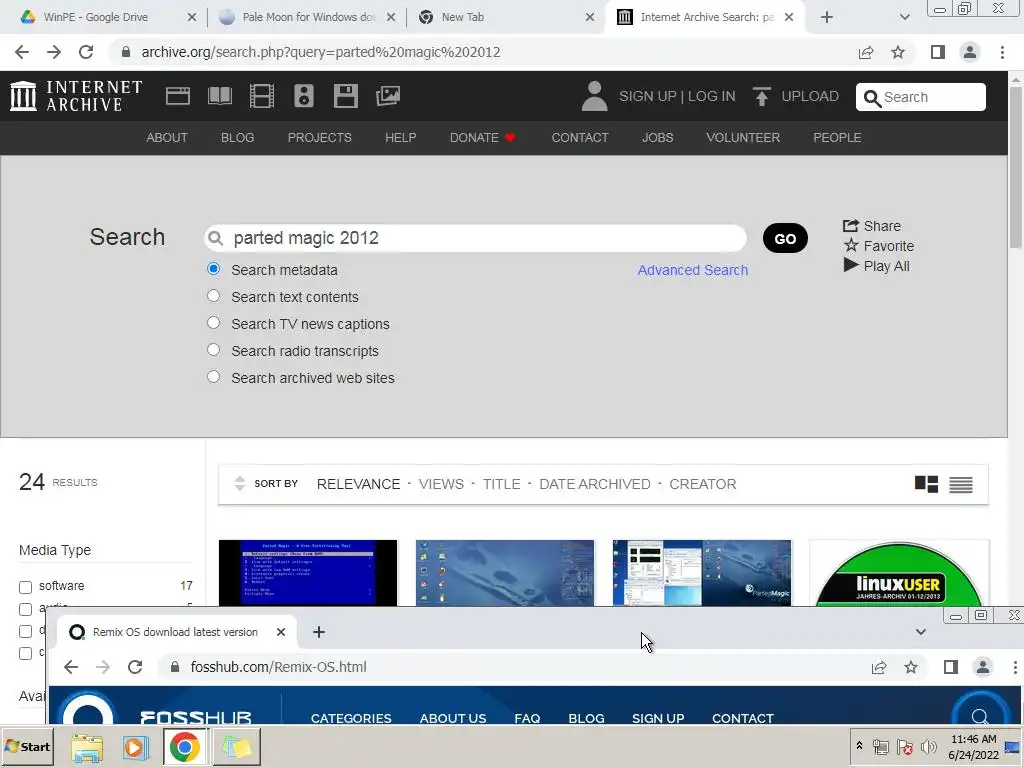Click the Favorite link

pyautogui.click(x=878, y=246)
